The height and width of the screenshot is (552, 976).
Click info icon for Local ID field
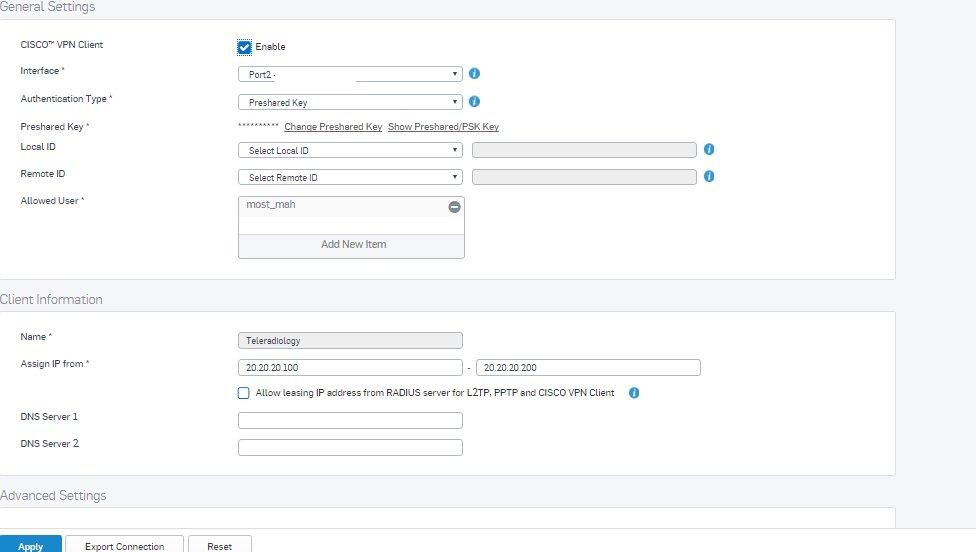point(709,149)
